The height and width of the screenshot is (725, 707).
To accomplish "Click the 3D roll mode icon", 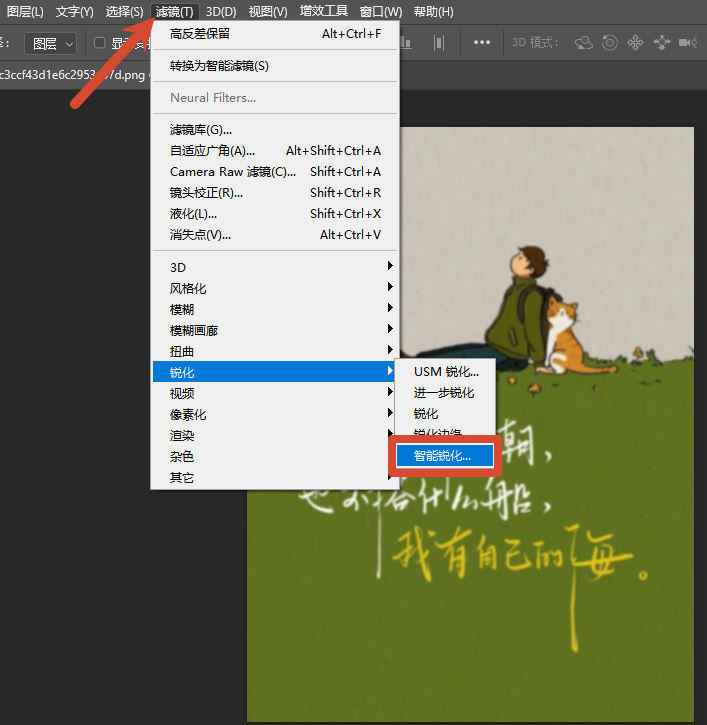I will [x=610, y=43].
